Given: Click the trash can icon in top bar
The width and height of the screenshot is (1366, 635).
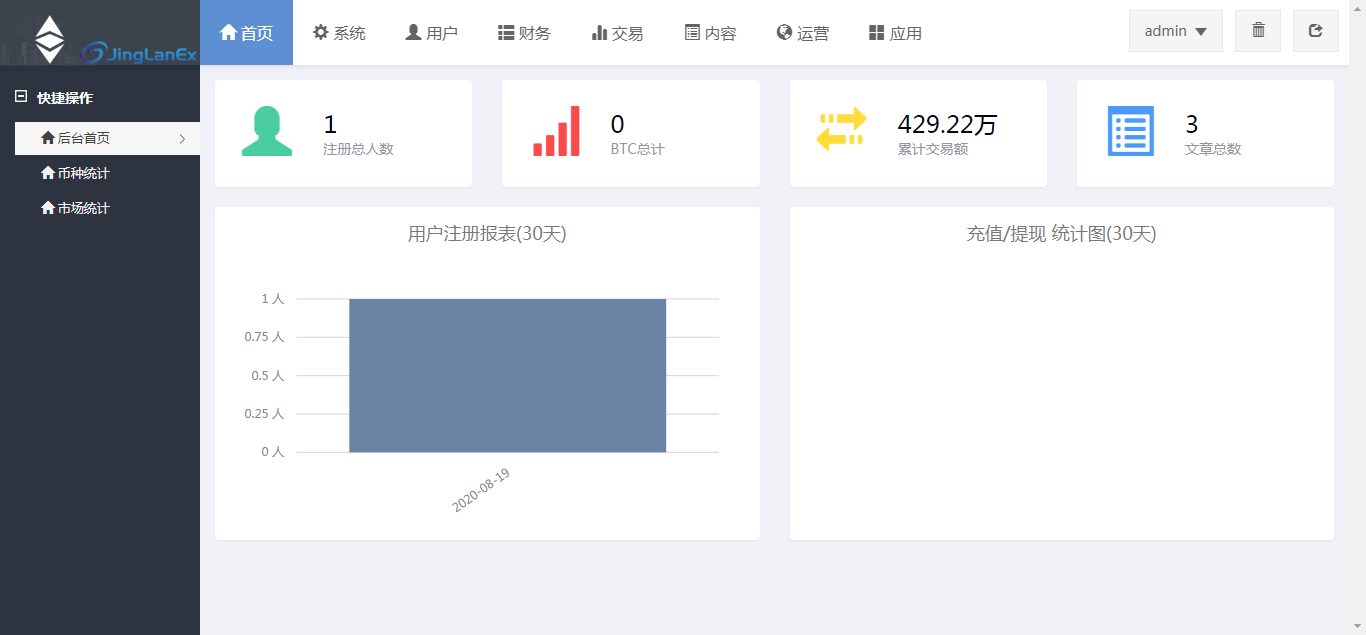Looking at the screenshot, I should pyautogui.click(x=1258, y=31).
